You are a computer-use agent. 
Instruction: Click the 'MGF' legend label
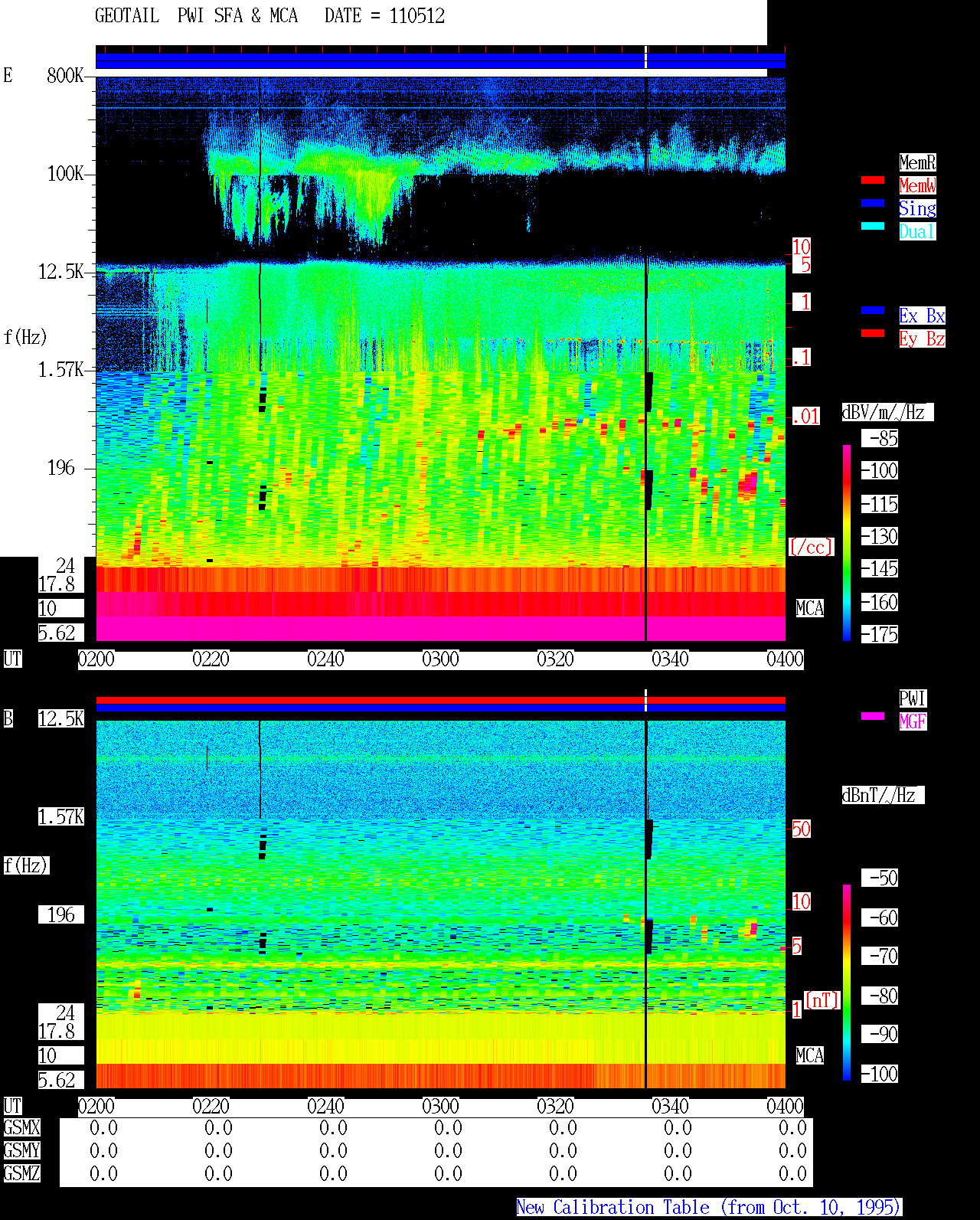[x=913, y=721]
